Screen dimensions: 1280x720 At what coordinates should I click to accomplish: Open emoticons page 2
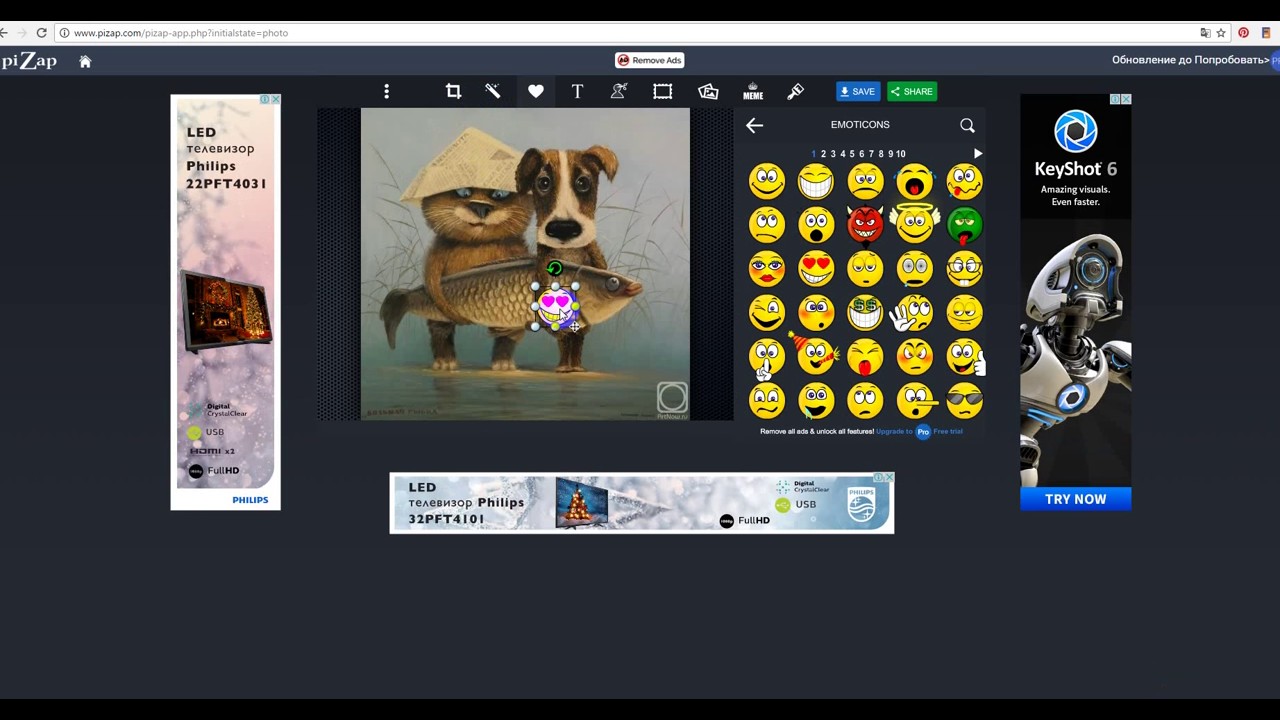[823, 154]
